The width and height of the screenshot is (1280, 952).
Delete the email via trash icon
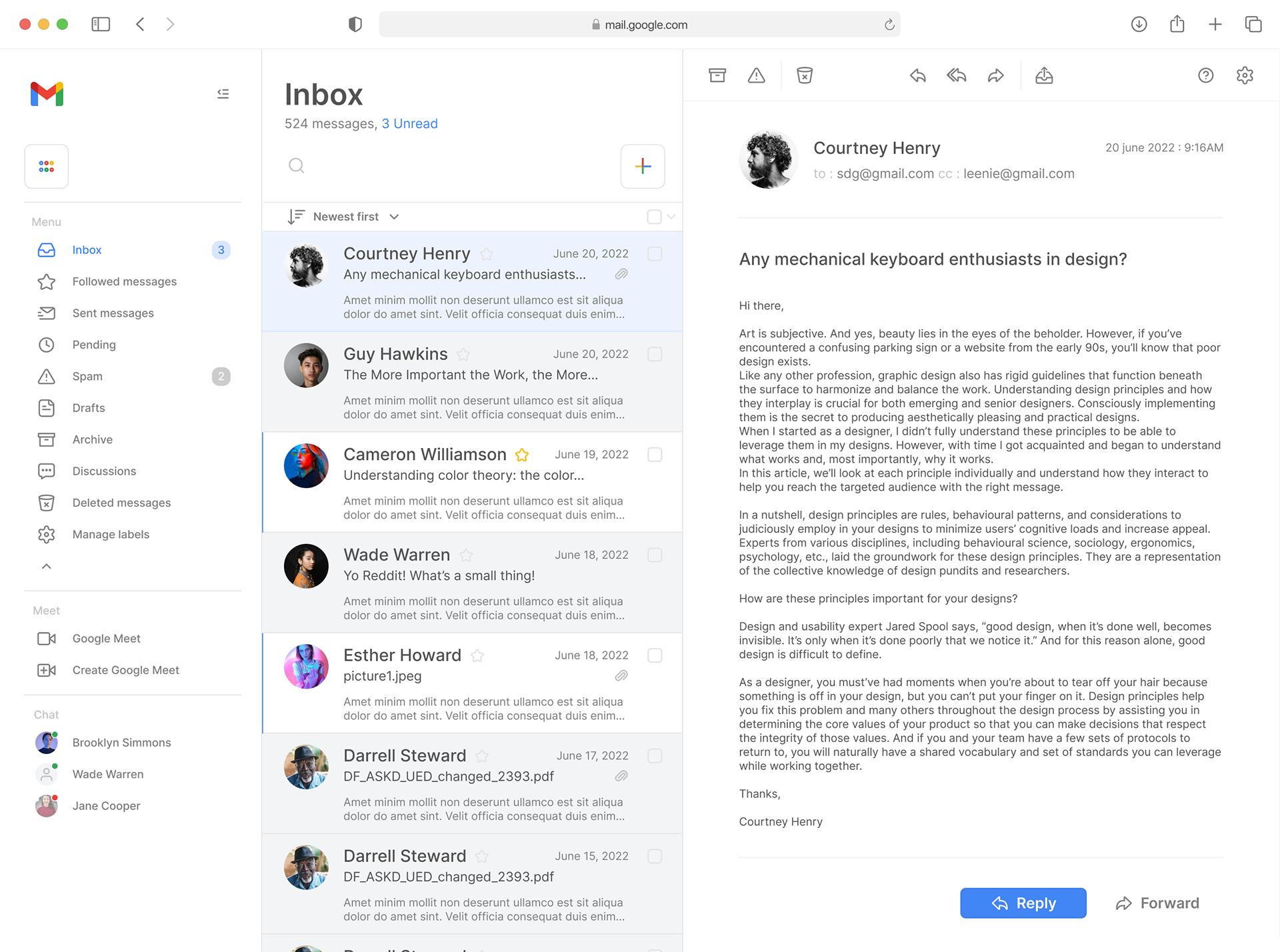tap(805, 75)
